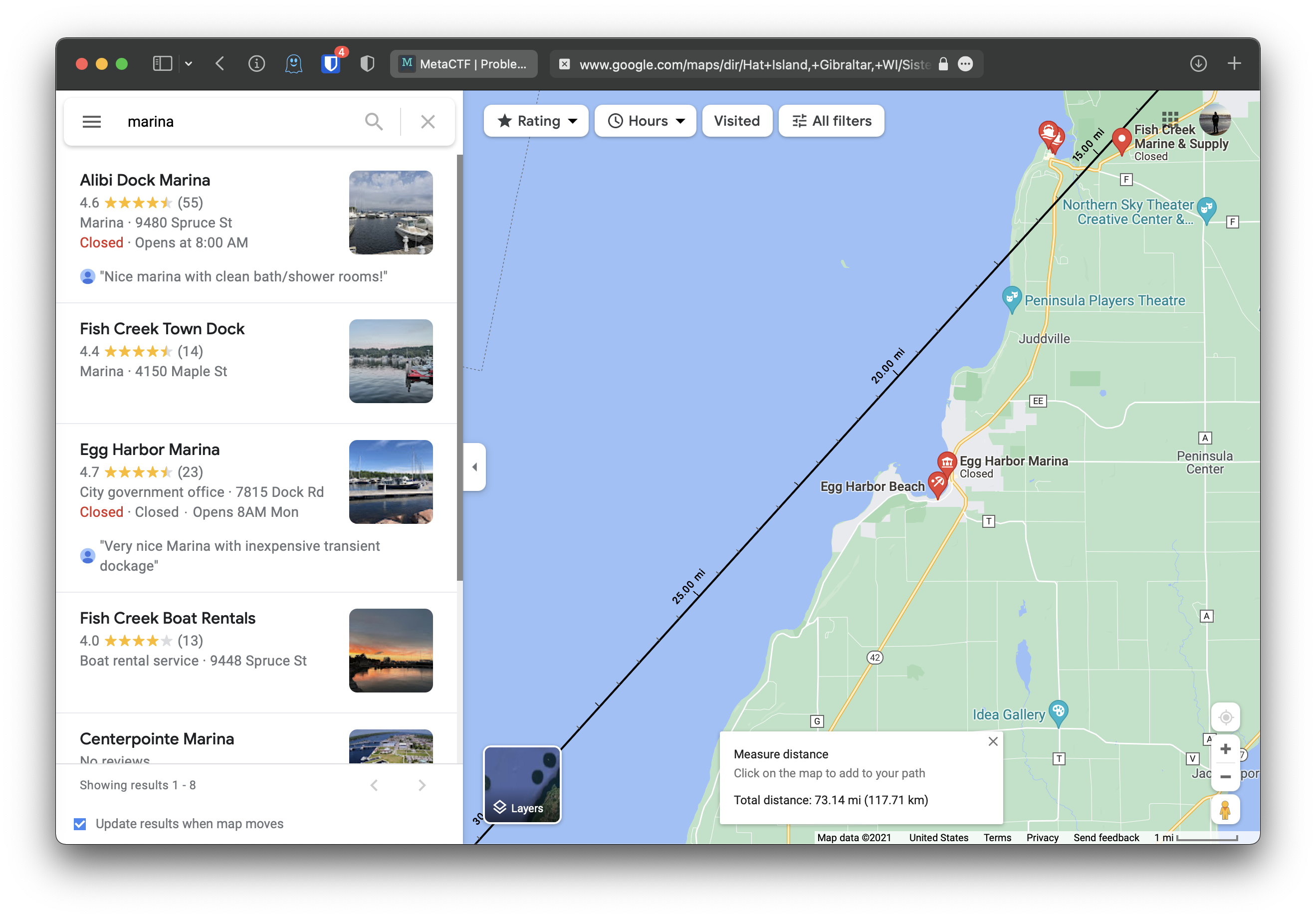
Task: Open the Ghostery extension icon
Action: coord(293,64)
